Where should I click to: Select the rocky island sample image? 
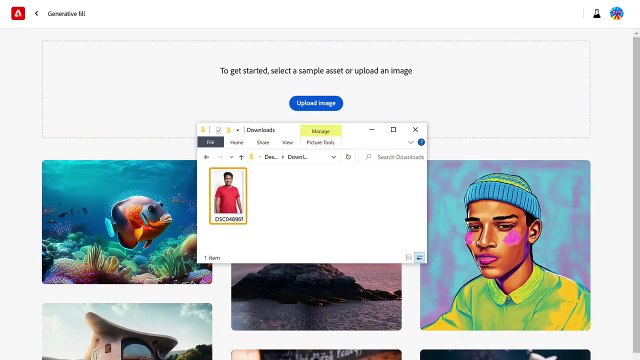pos(316,297)
